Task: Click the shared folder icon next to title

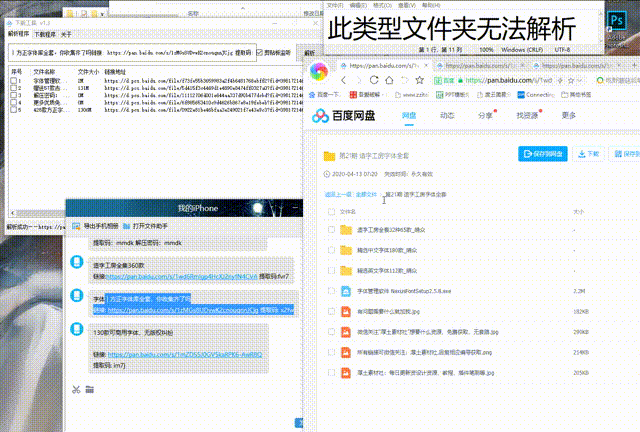Action: pyautogui.click(x=329, y=156)
